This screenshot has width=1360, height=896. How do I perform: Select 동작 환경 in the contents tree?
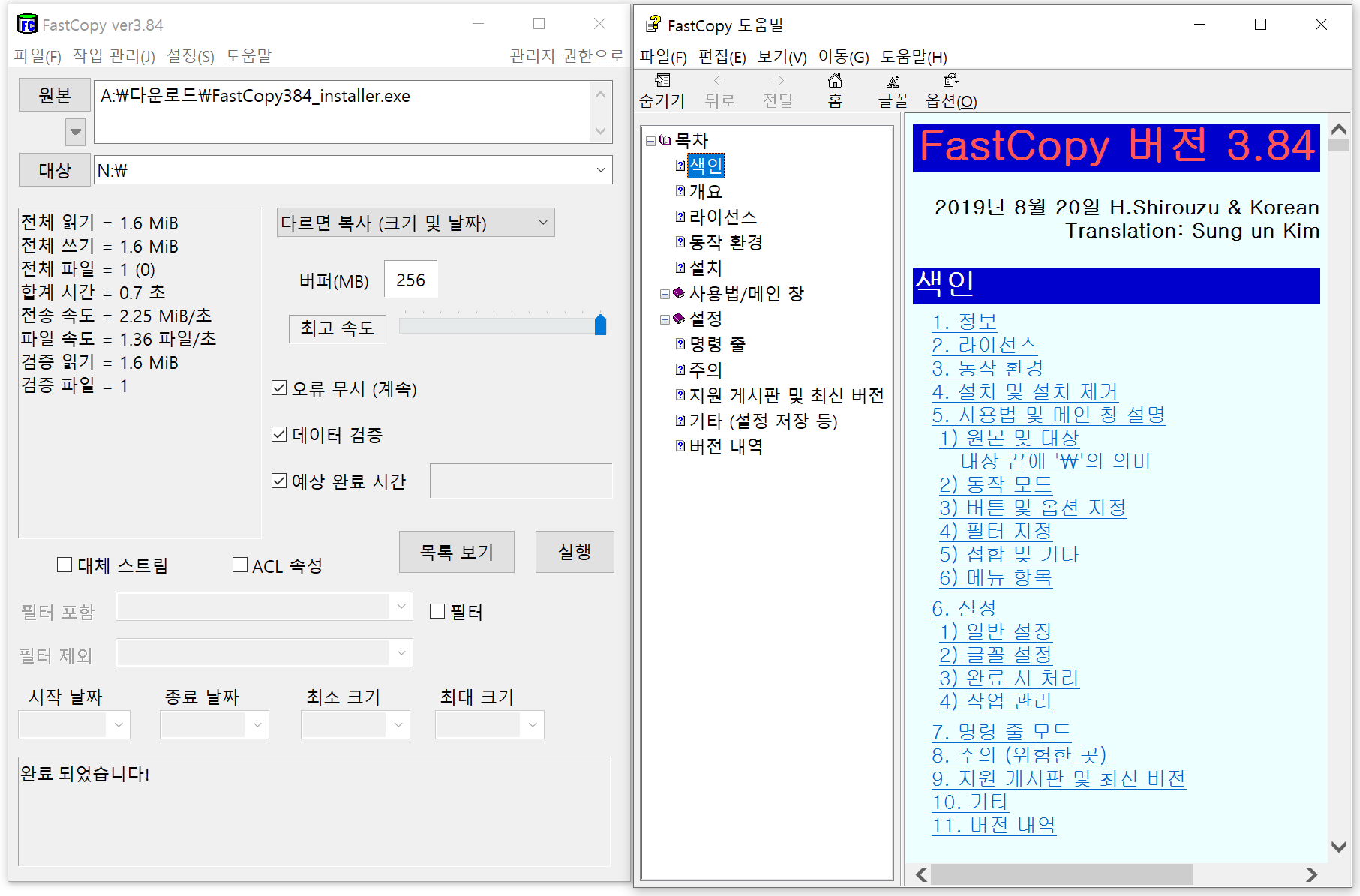(725, 242)
